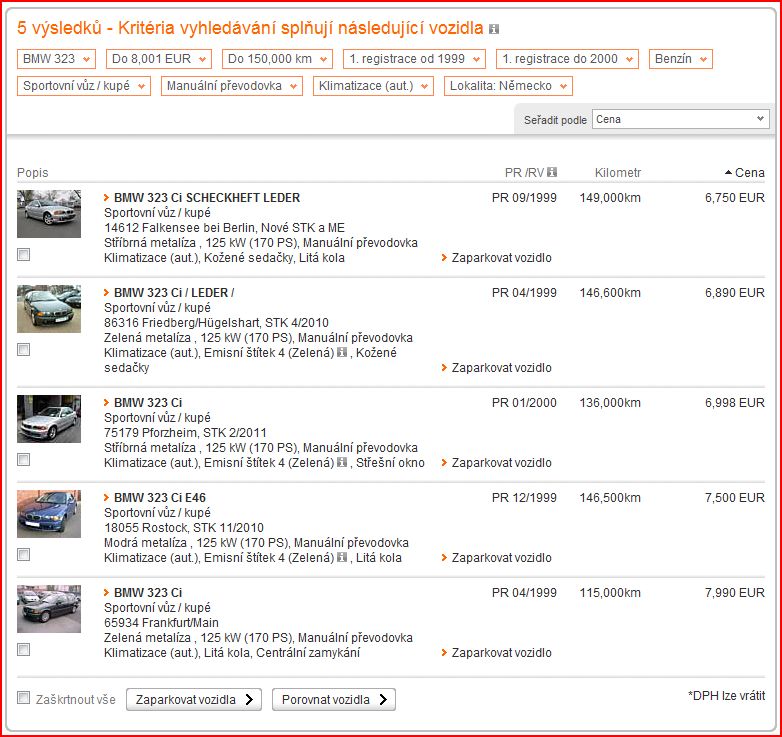Click orange arrow before BMW 323 Ci SCHECKHEFT LEDER
782x737 pixels.
106,198
